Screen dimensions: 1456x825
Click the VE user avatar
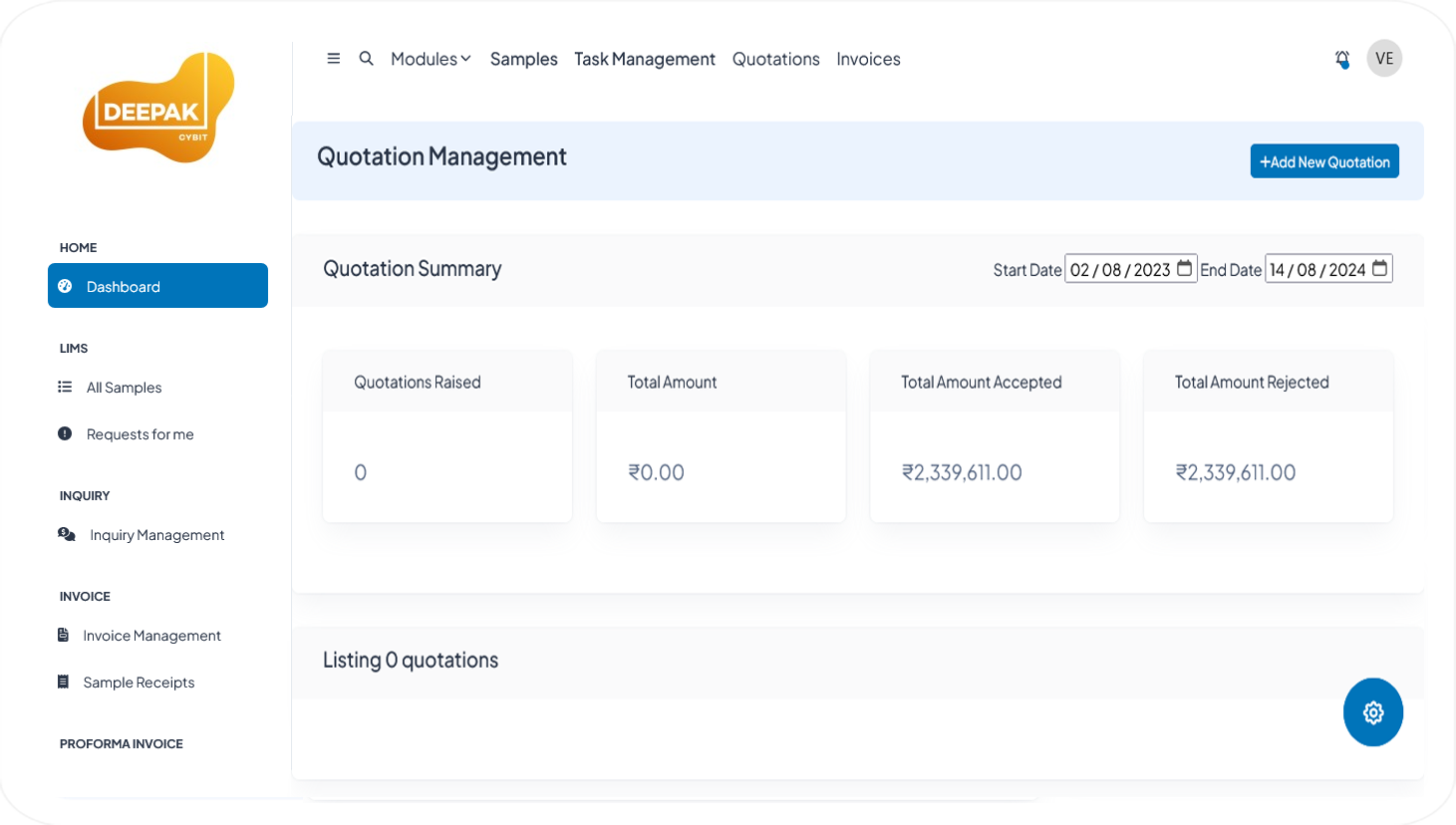tap(1384, 59)
